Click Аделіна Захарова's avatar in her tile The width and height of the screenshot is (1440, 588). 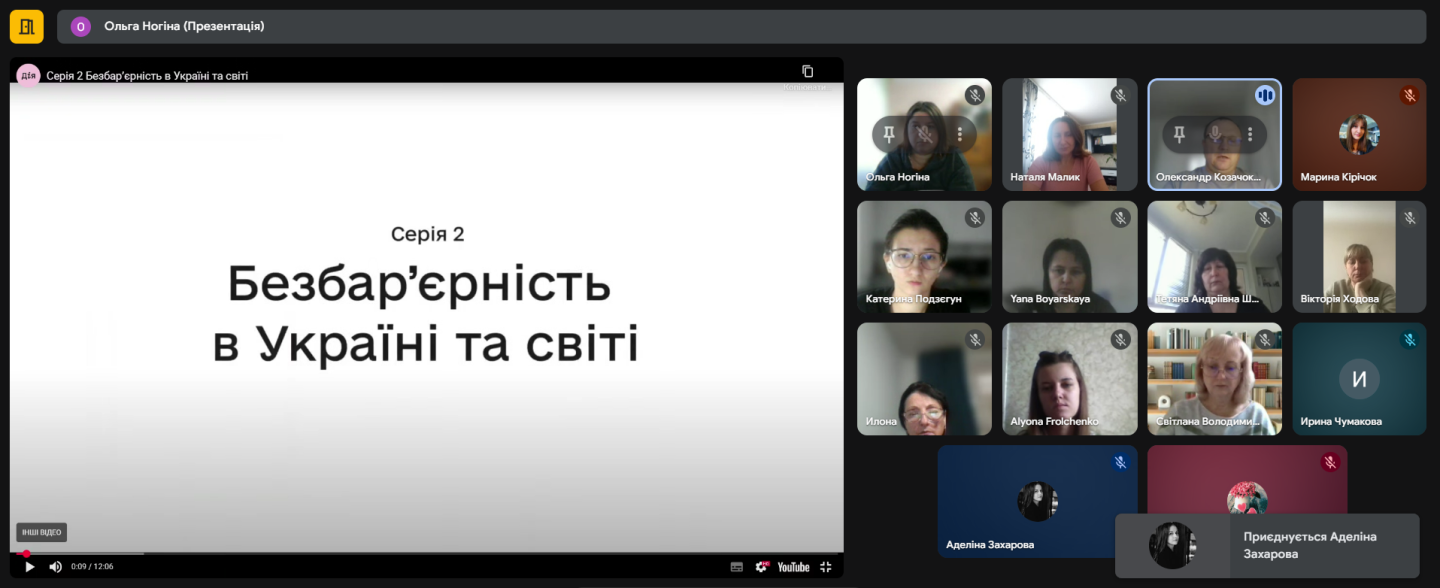pyautogui.click(x=1037, y=501)
